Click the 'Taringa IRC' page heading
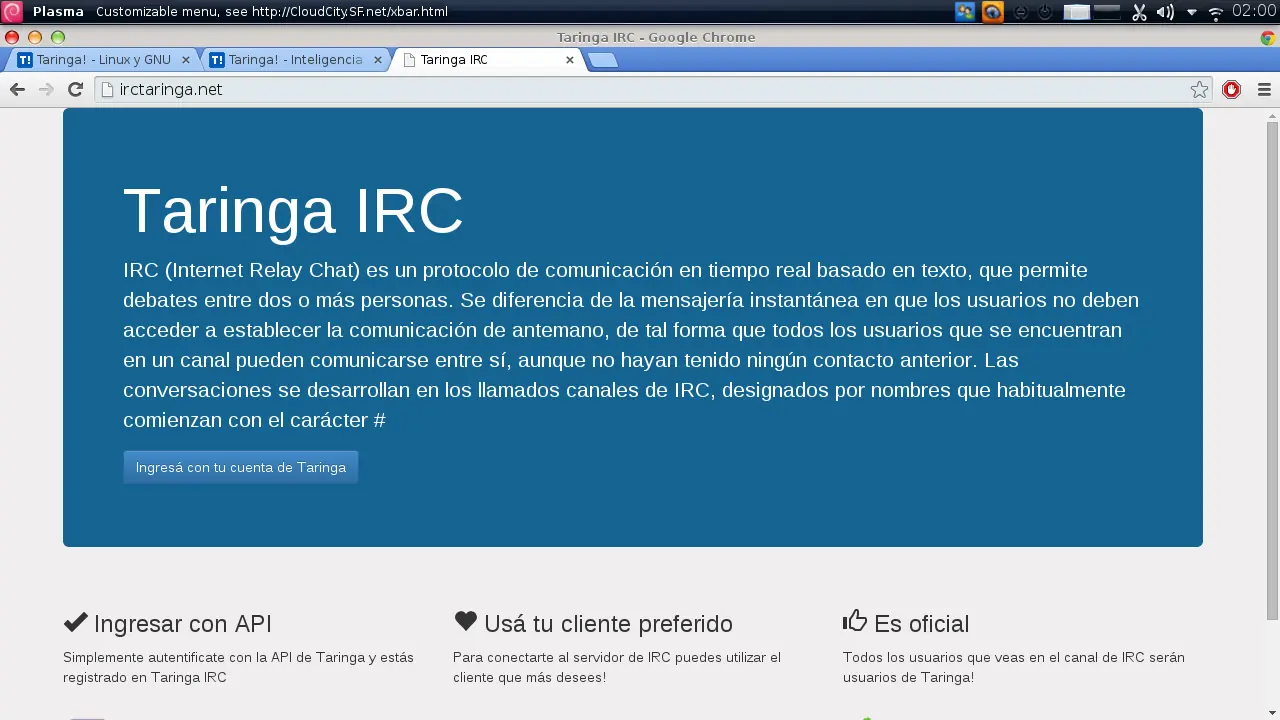Image resolution: width=1280 pixels, height=720 pixels. click(293, 210)
